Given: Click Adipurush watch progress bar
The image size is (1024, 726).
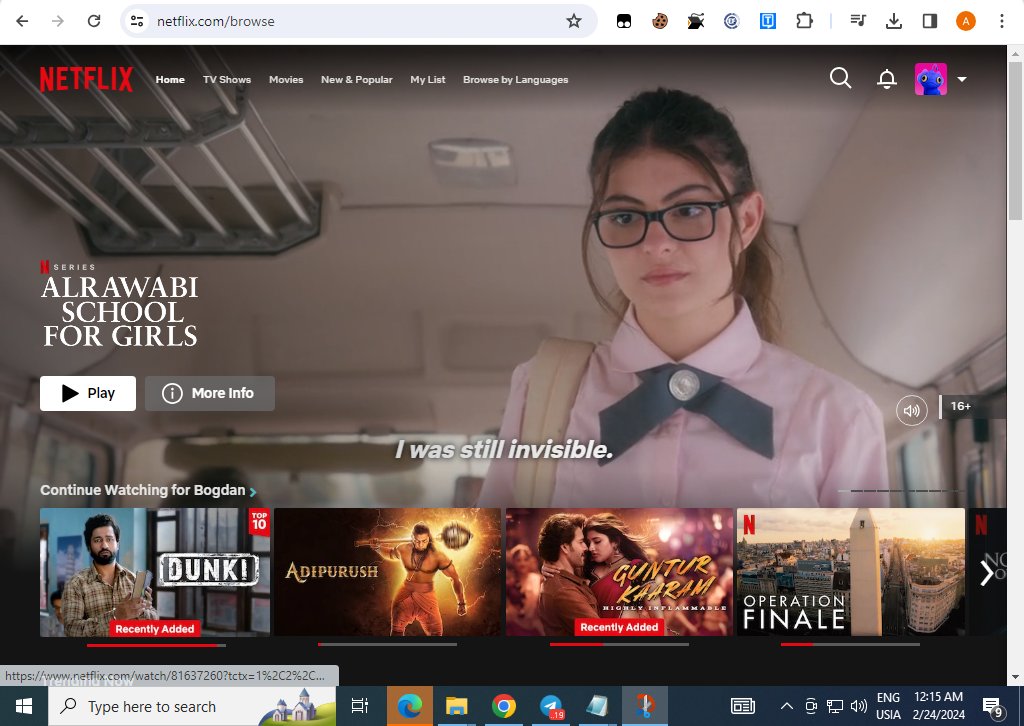Looking at the screenshot, I should coord(387,644).
